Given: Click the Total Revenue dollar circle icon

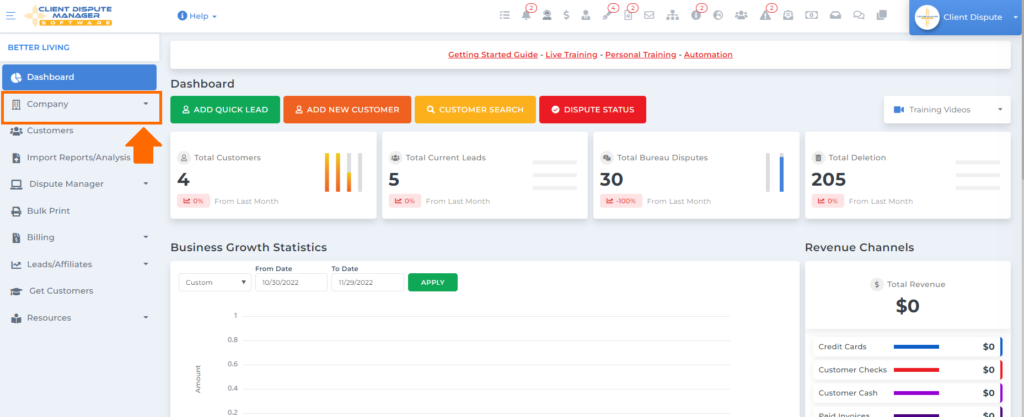Looking at the screenshot, I should tap(876, 285).
